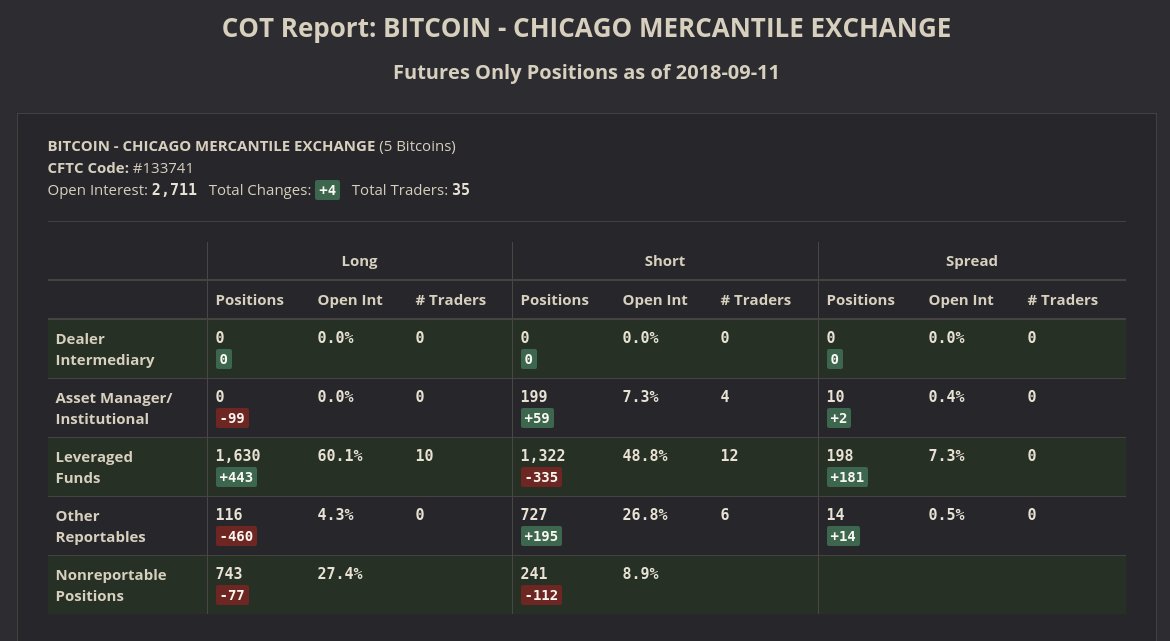Click the 8.9% Nonreportable short open interest

640,573
